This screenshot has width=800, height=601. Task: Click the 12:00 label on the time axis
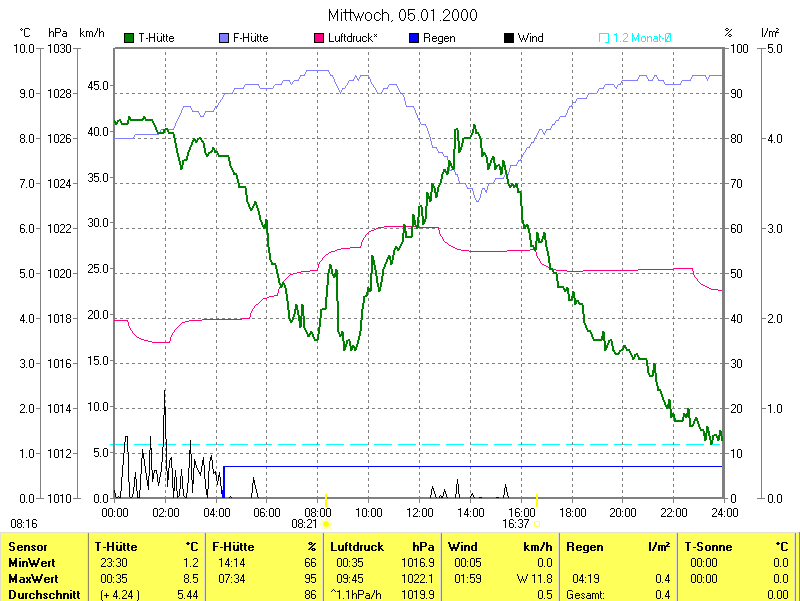point(419,512)
